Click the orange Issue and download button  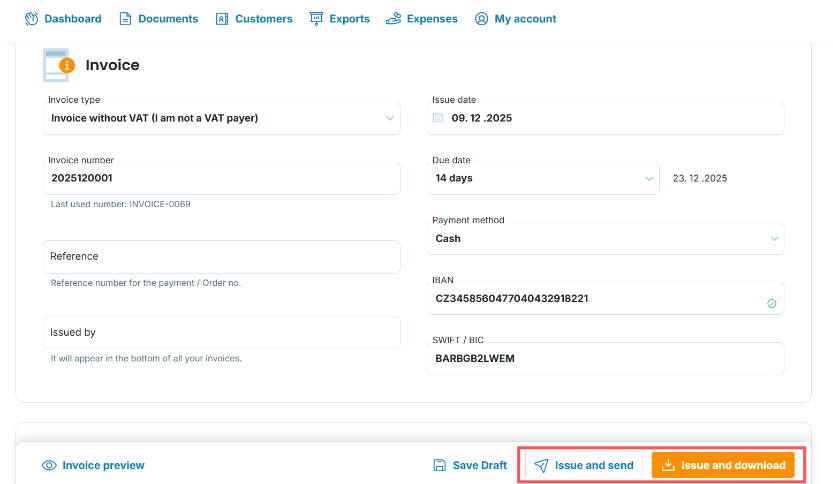point(723,465)
